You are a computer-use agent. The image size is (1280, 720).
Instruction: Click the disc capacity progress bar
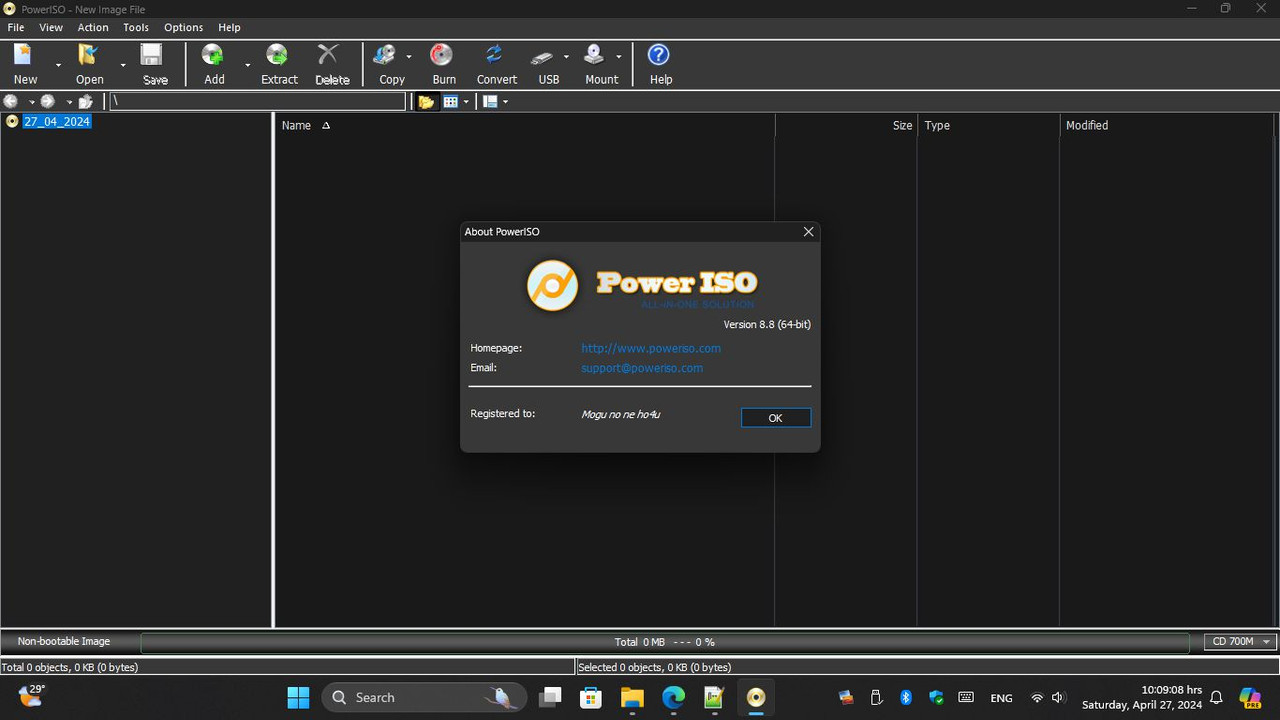click(x=665, y=642)
